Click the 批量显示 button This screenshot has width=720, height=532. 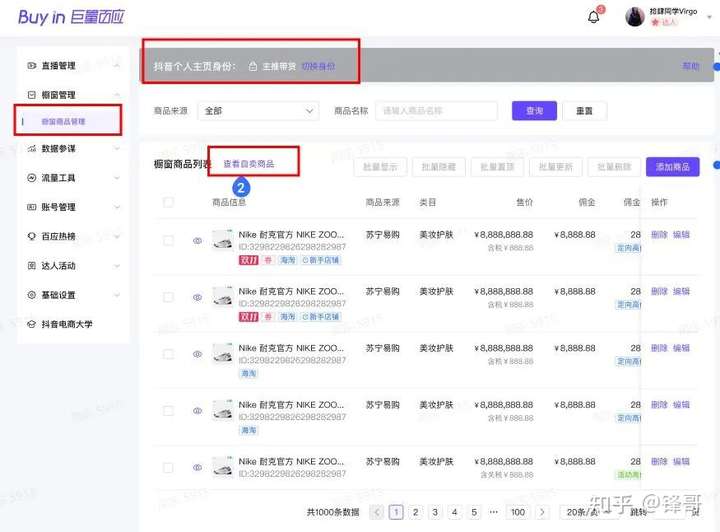[380, 167]
